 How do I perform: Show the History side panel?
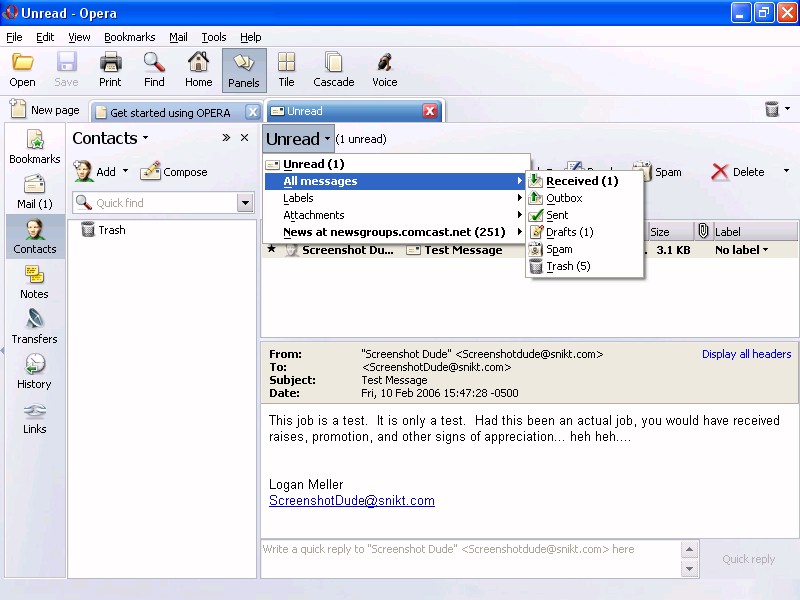tap(35, 372)
